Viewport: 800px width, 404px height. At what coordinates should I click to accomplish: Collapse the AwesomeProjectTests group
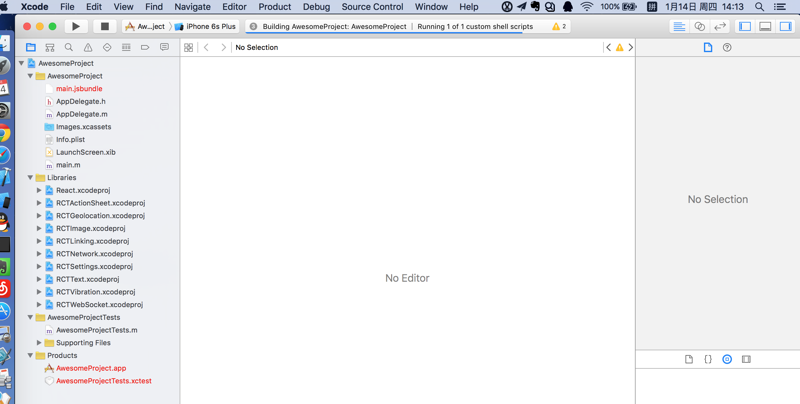(x=30, y=317)
